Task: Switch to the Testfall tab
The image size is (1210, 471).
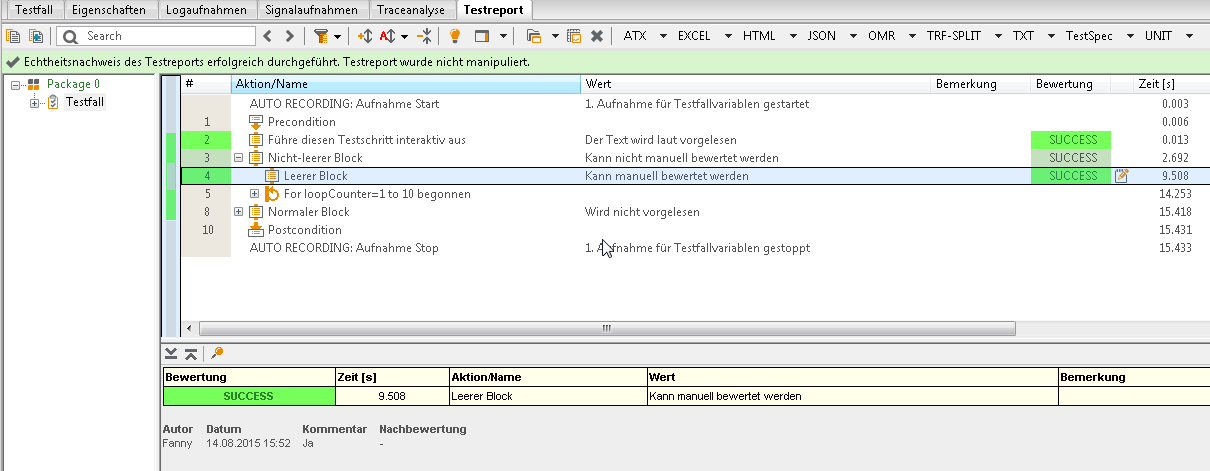Action: 34,10
